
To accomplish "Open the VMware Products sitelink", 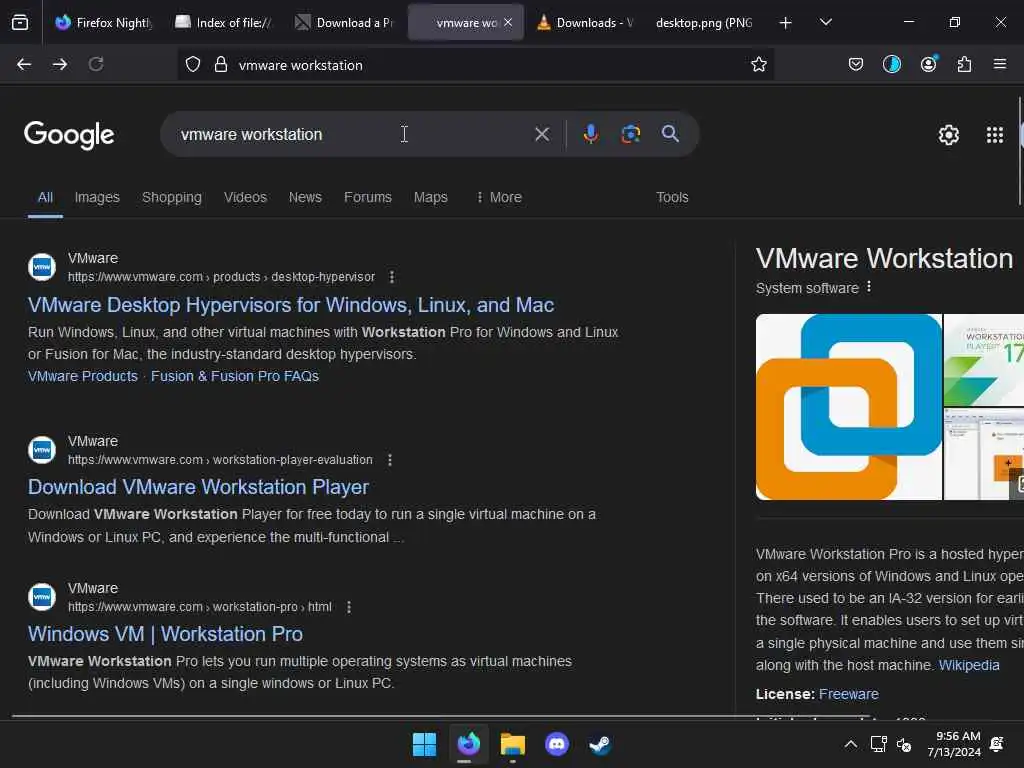I will pos(83,376).
